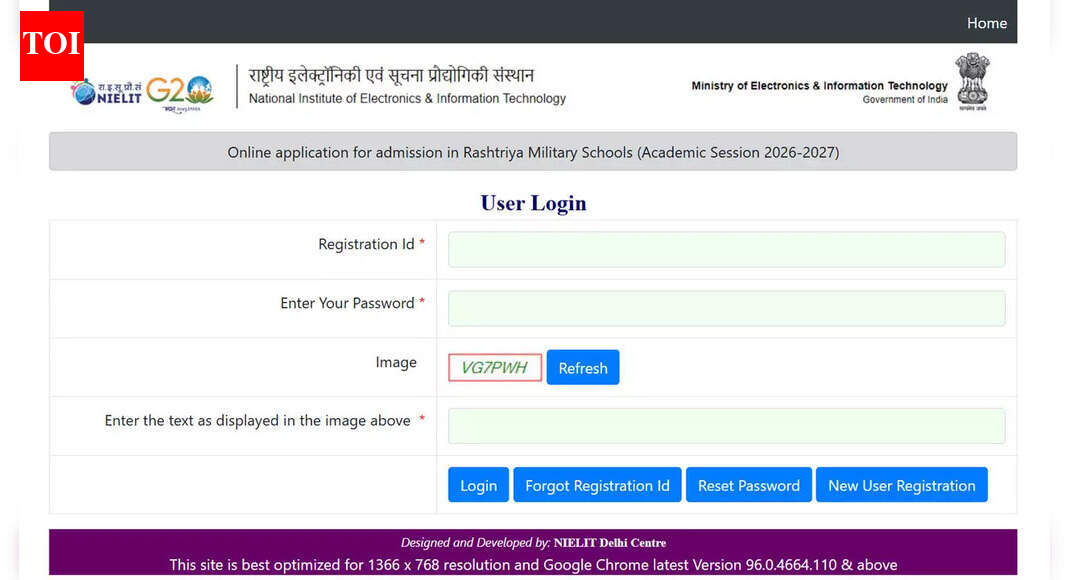Click the TOI logo

[x=51, y=46]
